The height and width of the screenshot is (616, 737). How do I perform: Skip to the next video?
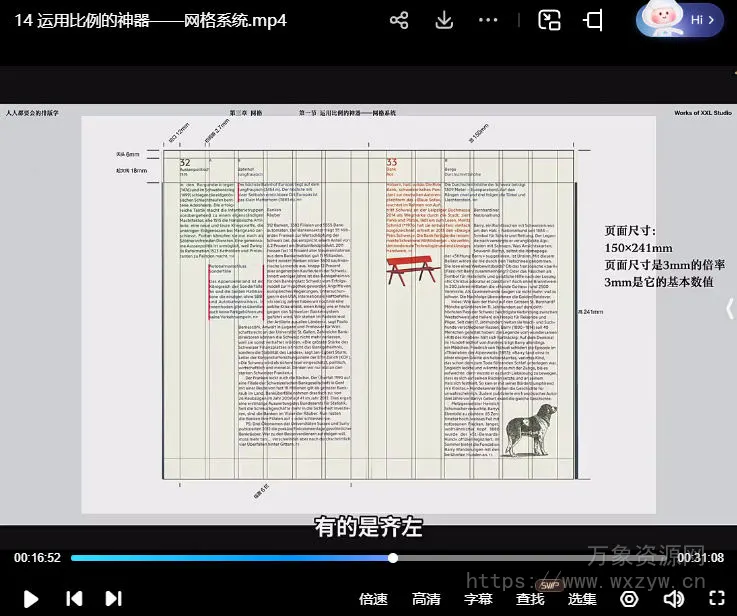point(113,598)
